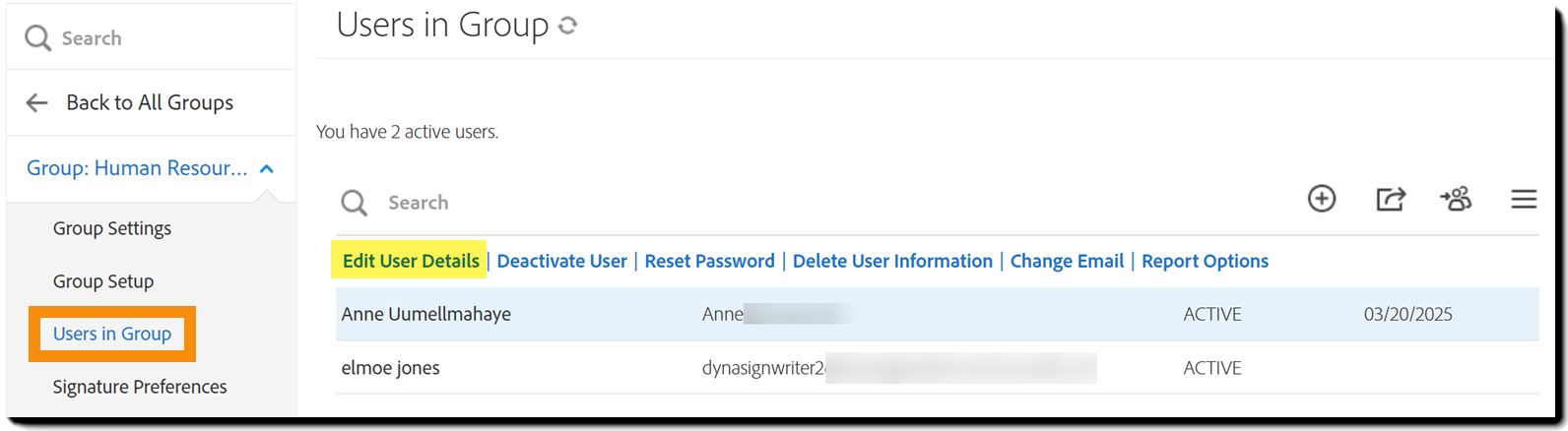Collapse the Group: Human Resources section
The width and height of the screenshot is (1568, 431).
(x=266, y=169)
